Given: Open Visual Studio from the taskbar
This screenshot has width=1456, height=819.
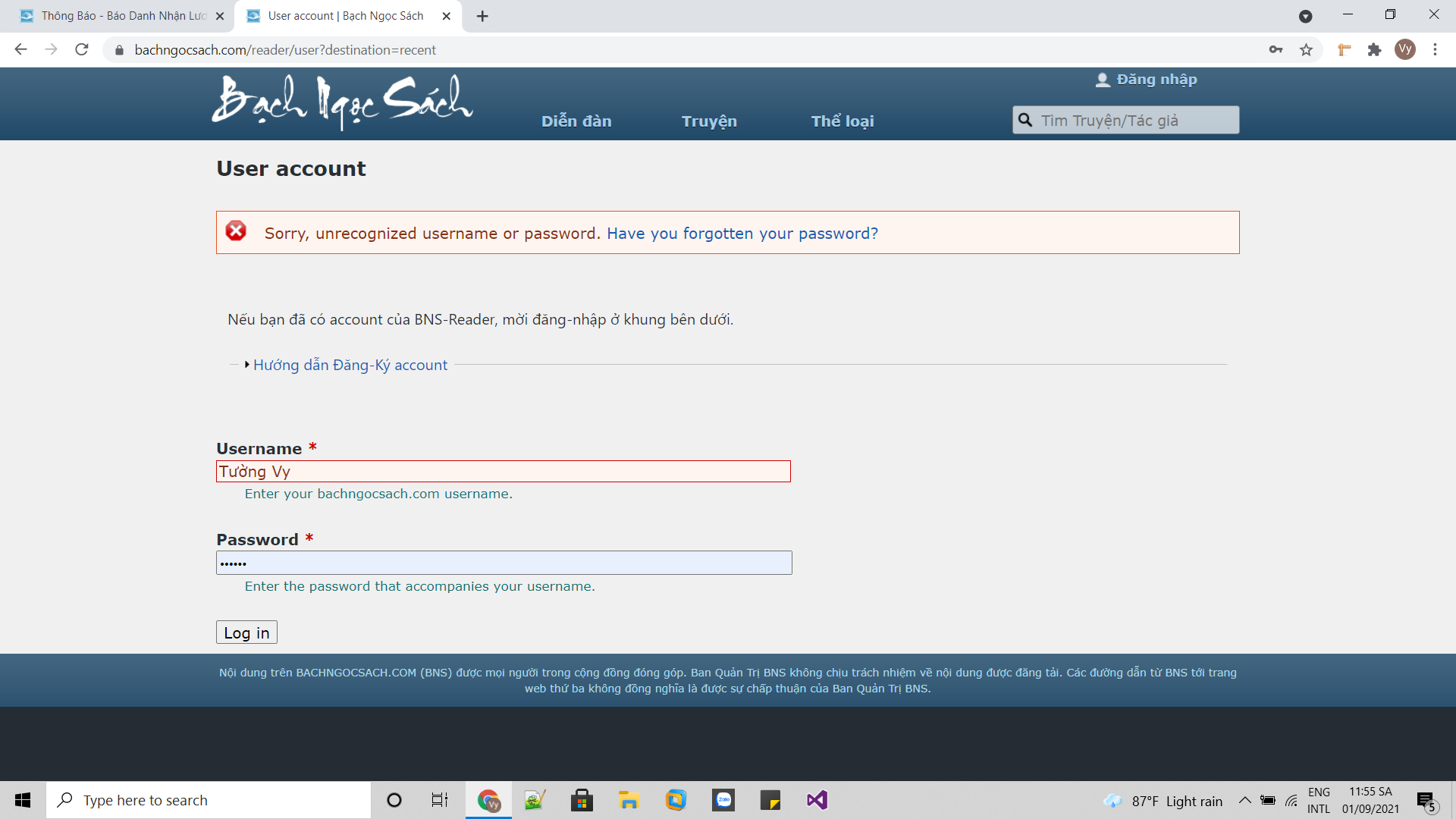Looking at the screenshot, I should [817, 800].
